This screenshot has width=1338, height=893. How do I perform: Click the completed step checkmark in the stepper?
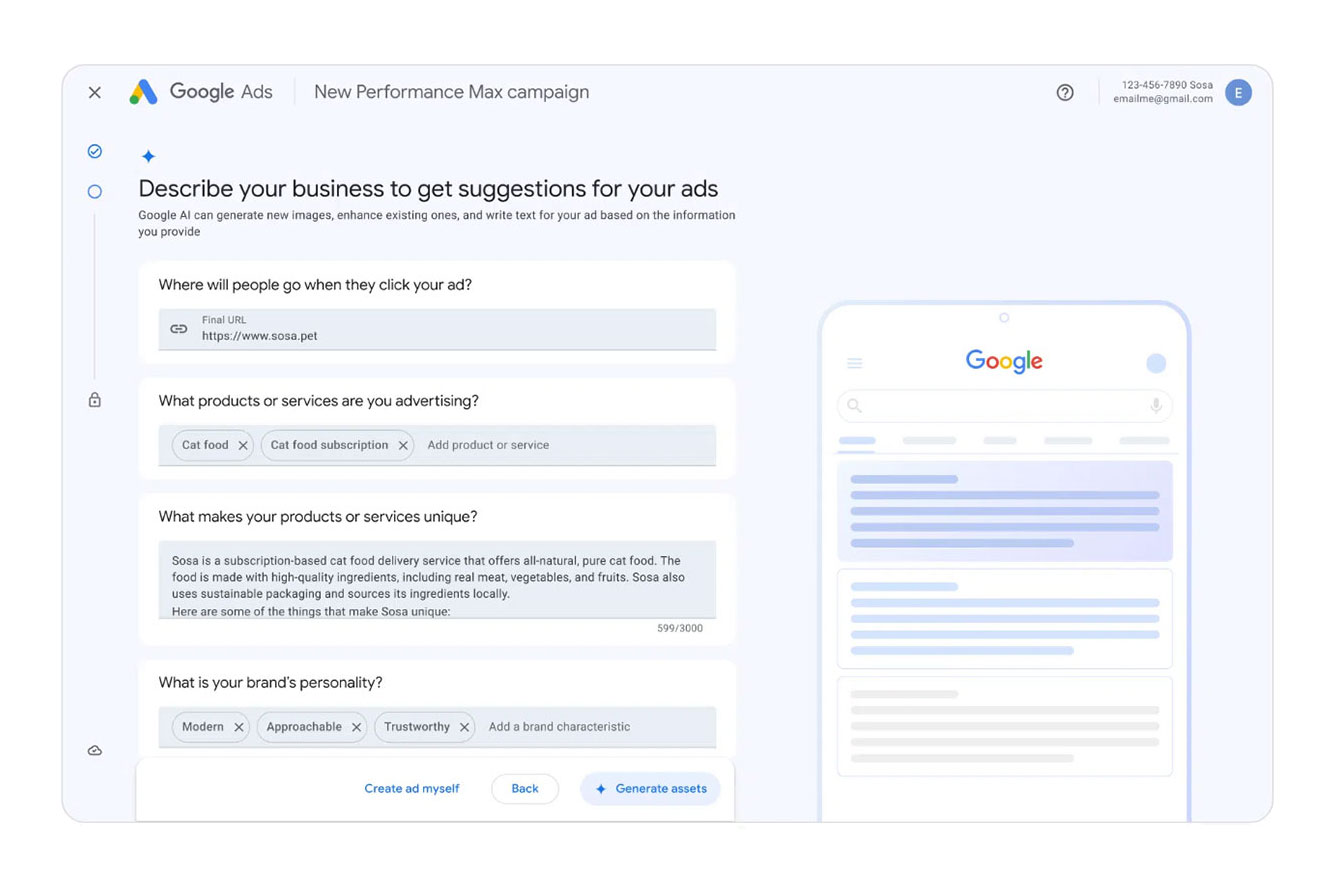point(94,151)
